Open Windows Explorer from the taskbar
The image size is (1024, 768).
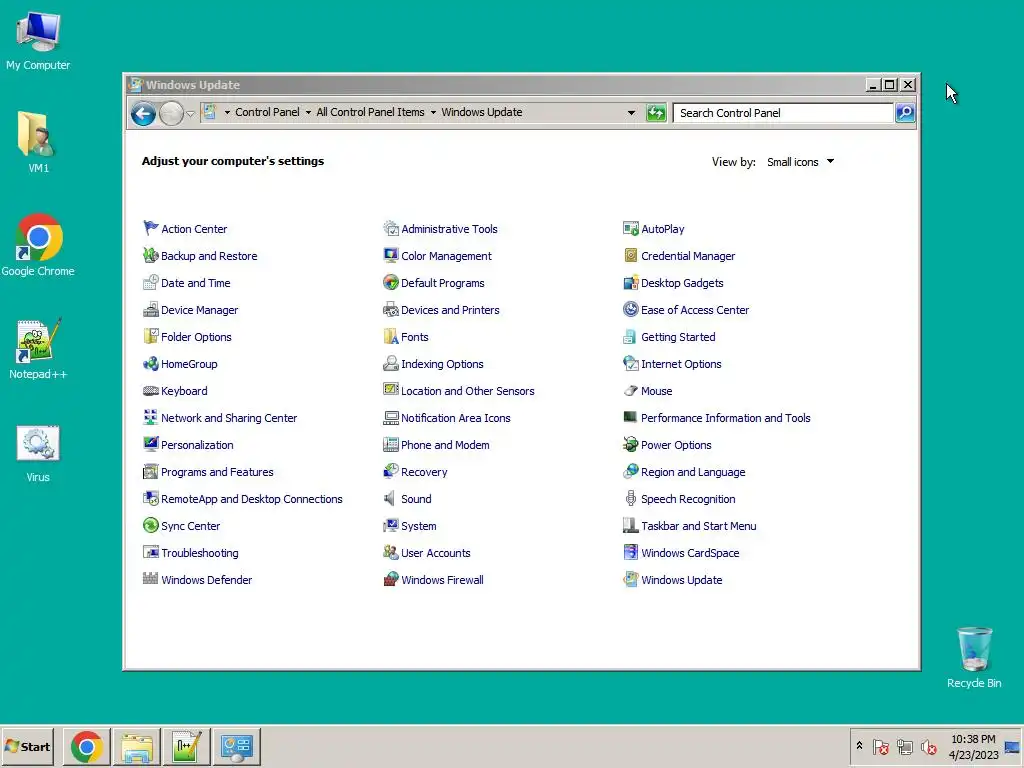coord(137,746)
